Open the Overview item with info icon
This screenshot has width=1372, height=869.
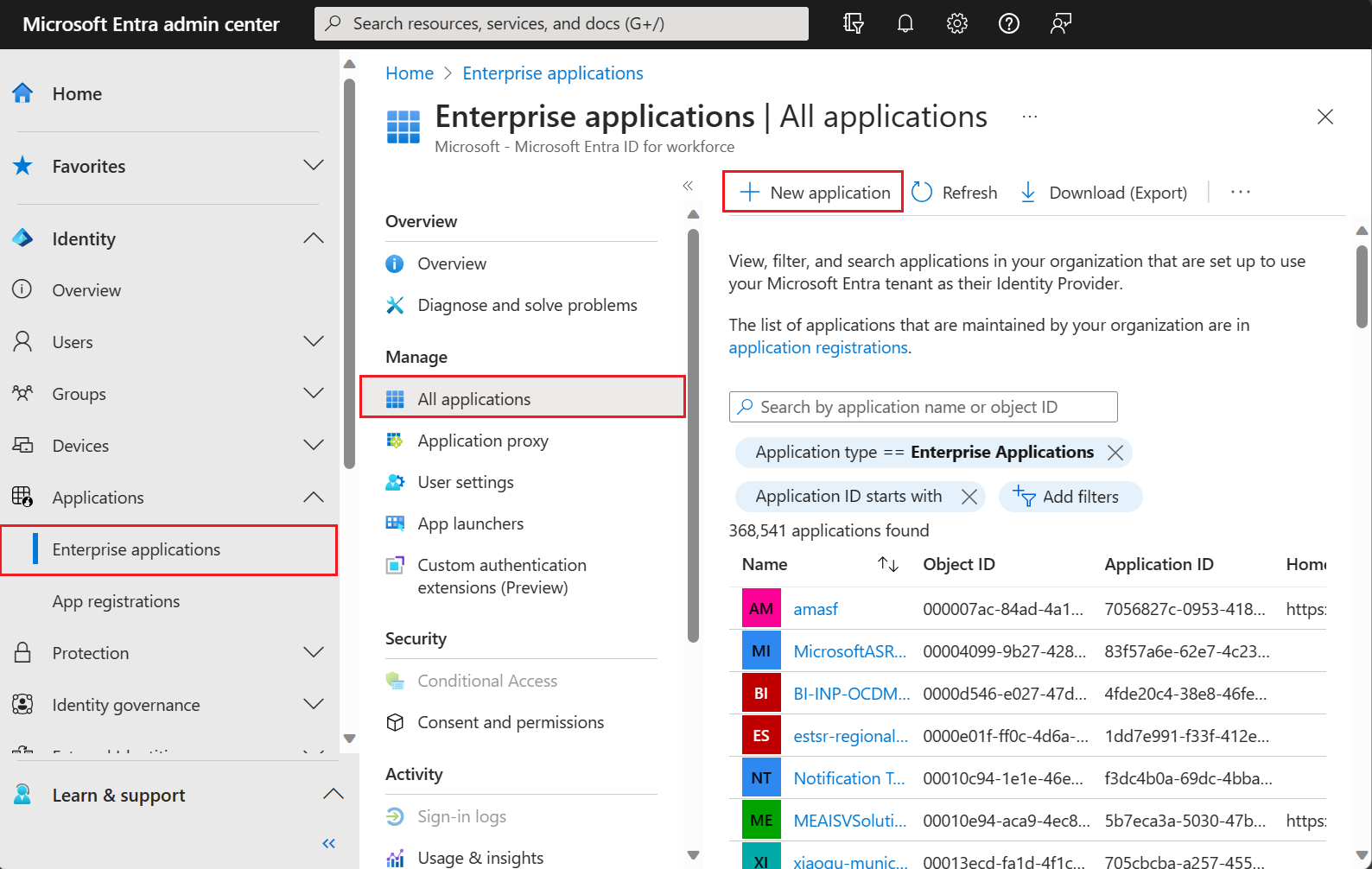click(521, 263)
